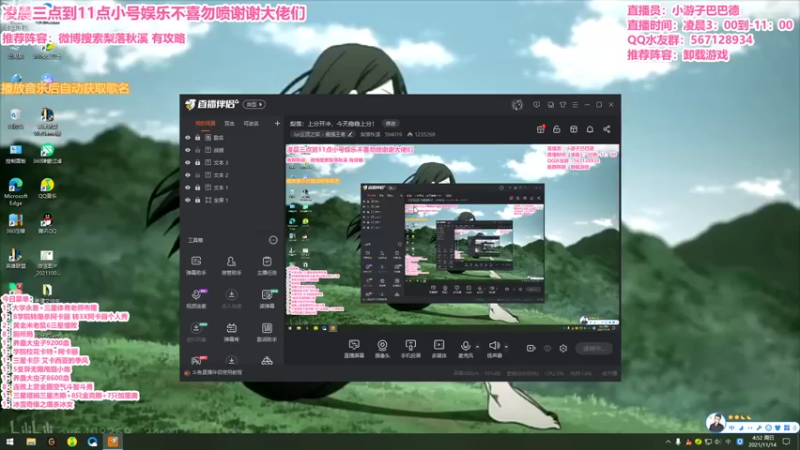The height and width of the screenshot is (450, 800).
Task: Toggle the lock on the 文本 2 layer
Action: coord(197,175)
